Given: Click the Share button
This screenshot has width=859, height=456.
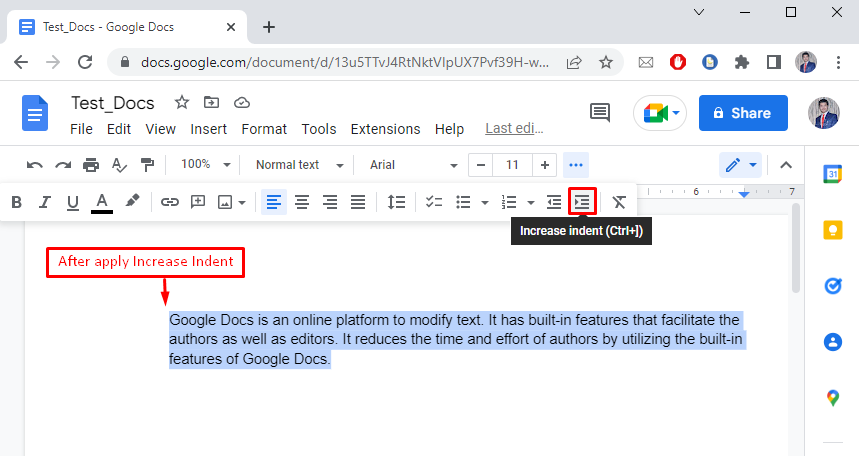Looking at the screenshot, I should (x=743, y=113).
